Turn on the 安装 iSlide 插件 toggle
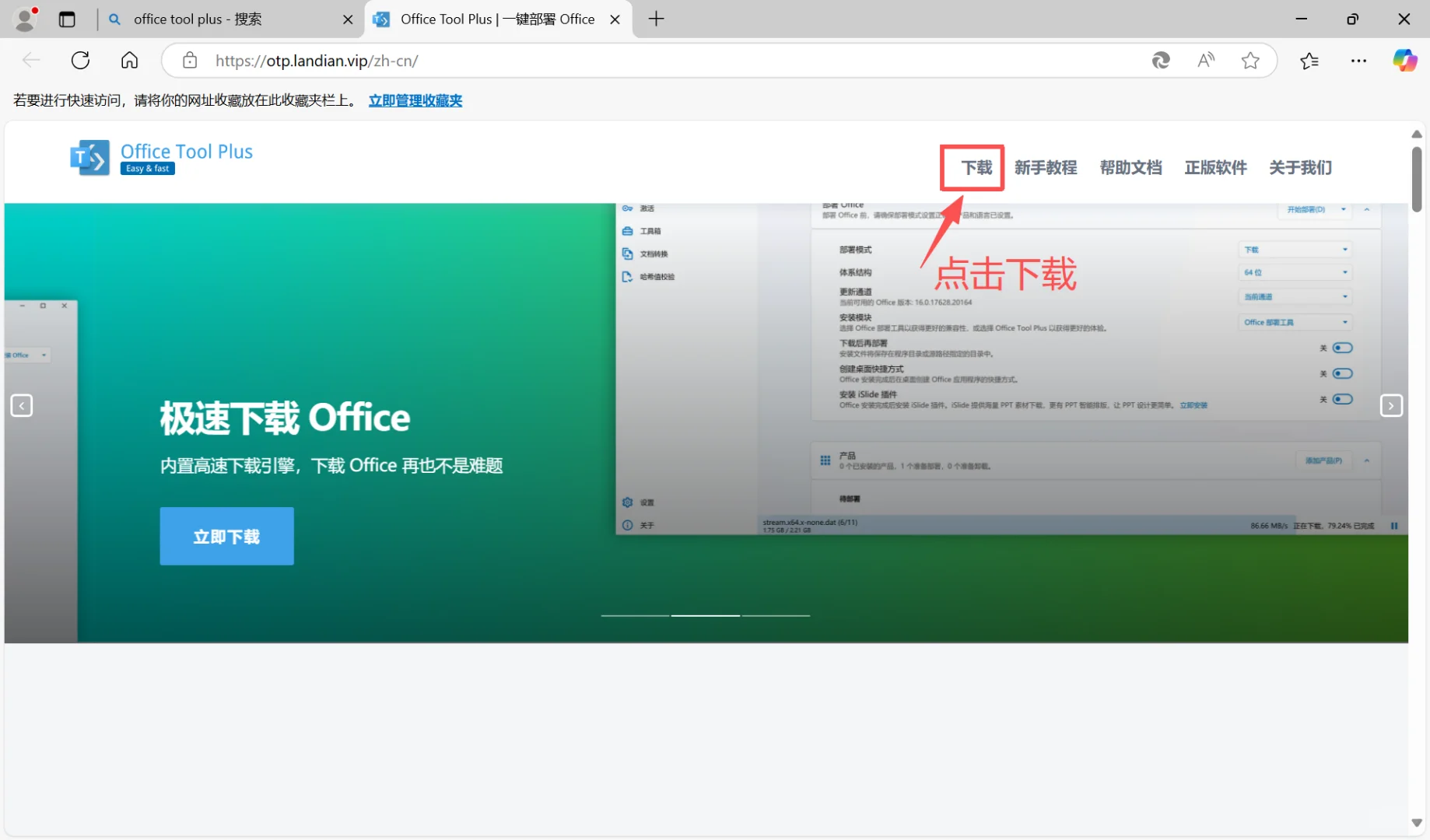This screenshot has width=1430, height=840. click(x=1342, y=399)
